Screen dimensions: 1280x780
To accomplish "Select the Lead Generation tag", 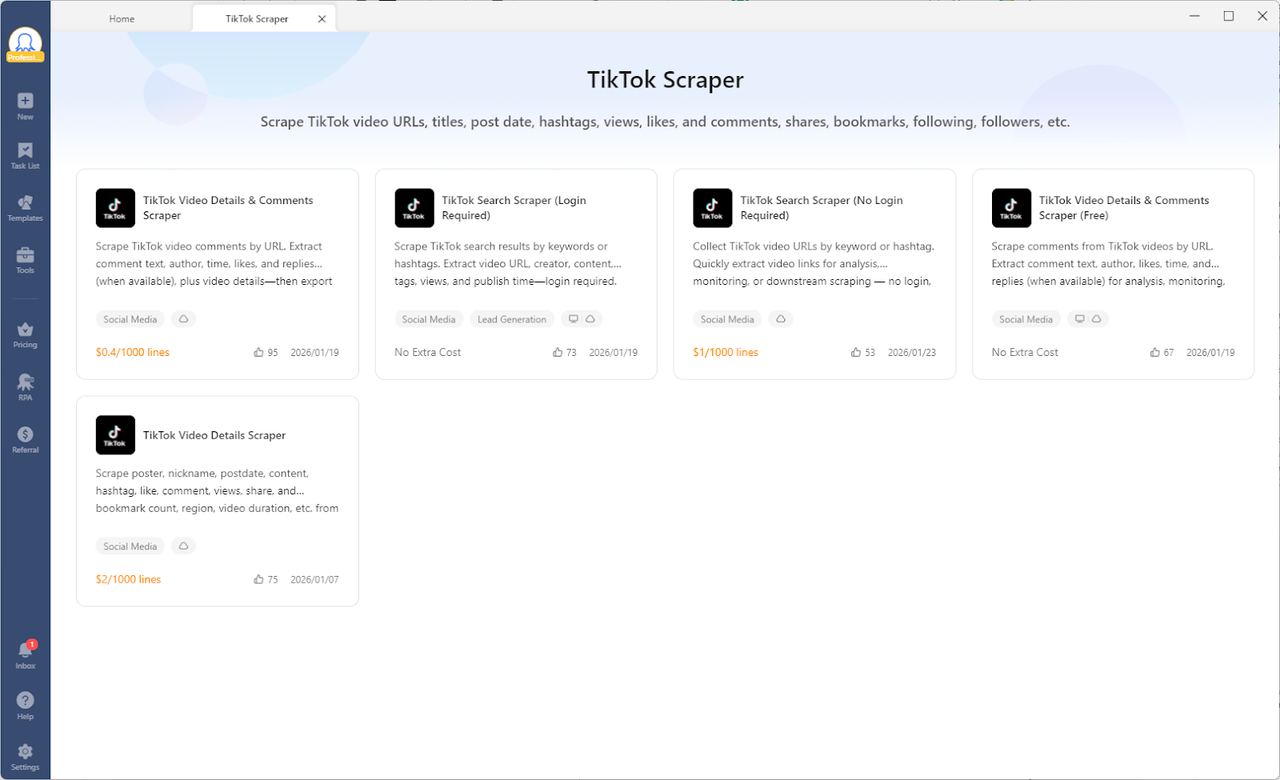I will coord(511,319).
